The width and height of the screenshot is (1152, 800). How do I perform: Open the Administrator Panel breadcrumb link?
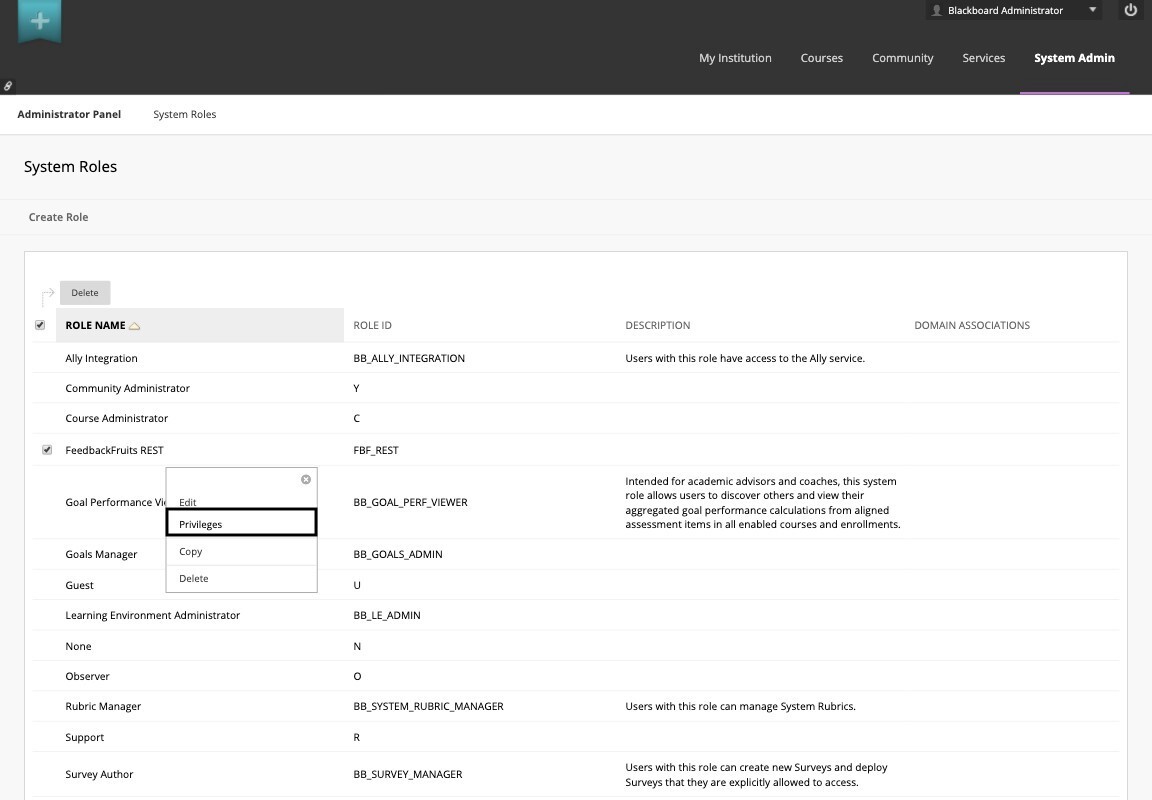tap(69, 114)
